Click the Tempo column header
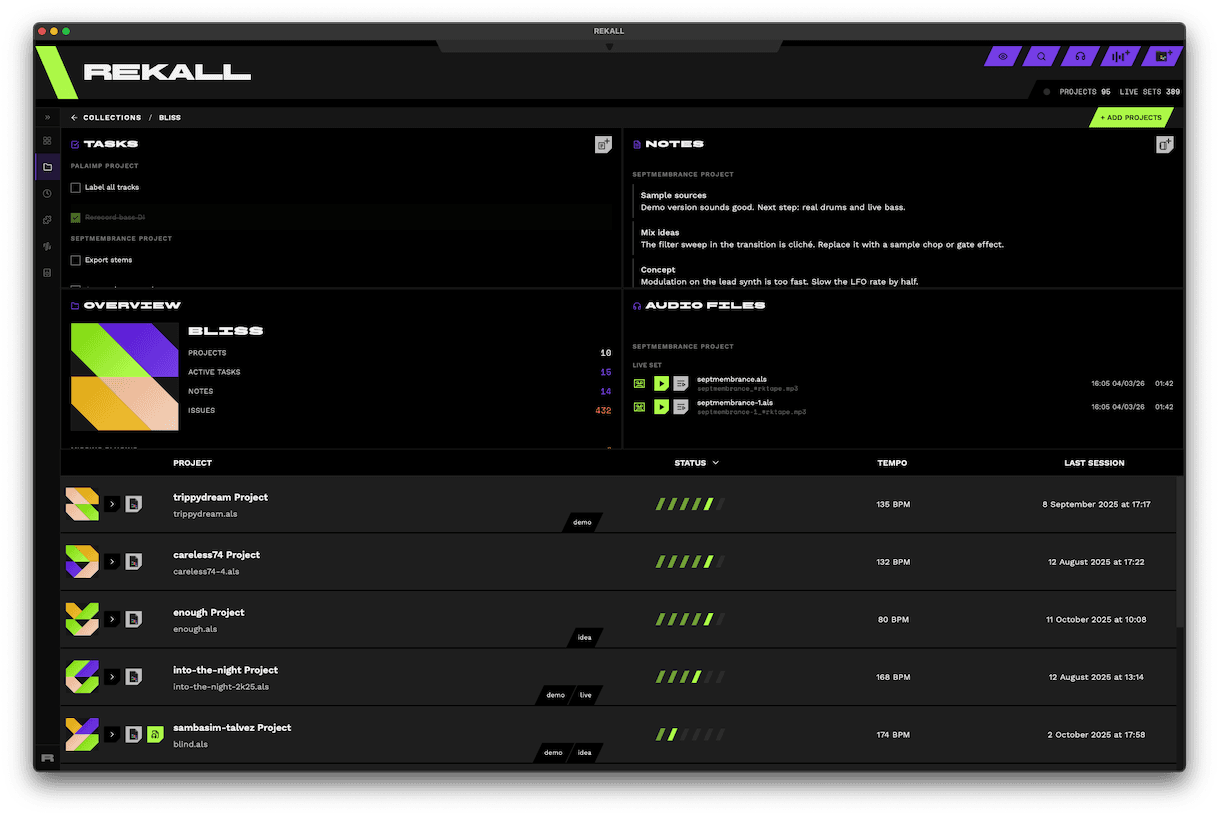This screenshot has width=1219, height=816. pyautogui.click(x=892, y=463)
